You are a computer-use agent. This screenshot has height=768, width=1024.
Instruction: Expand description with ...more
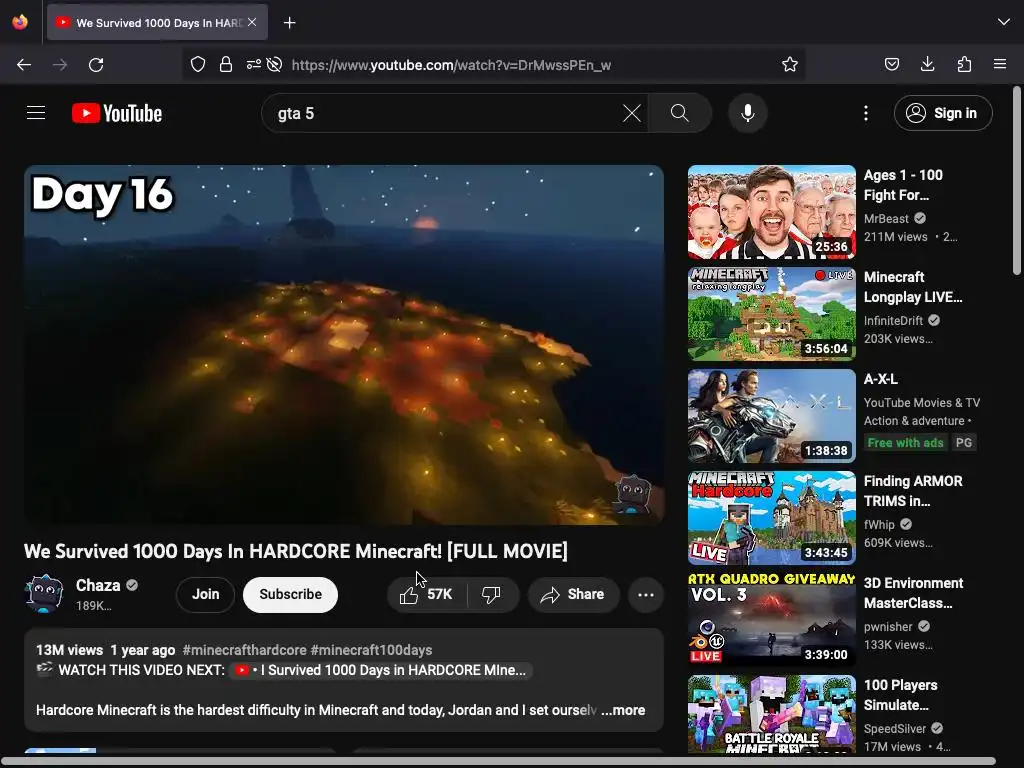[623, 710]
